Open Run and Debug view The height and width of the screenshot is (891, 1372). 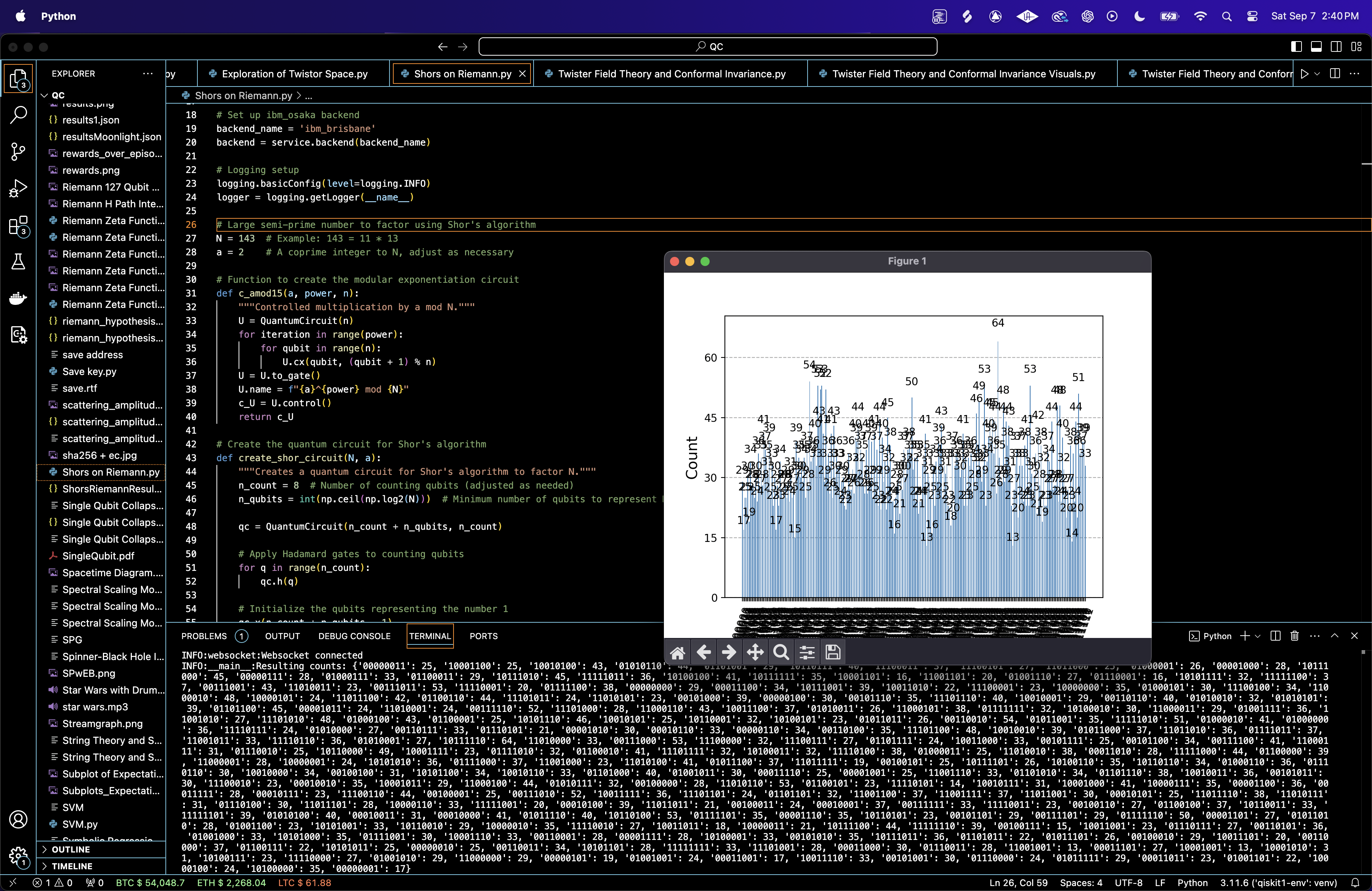[18, 189]
